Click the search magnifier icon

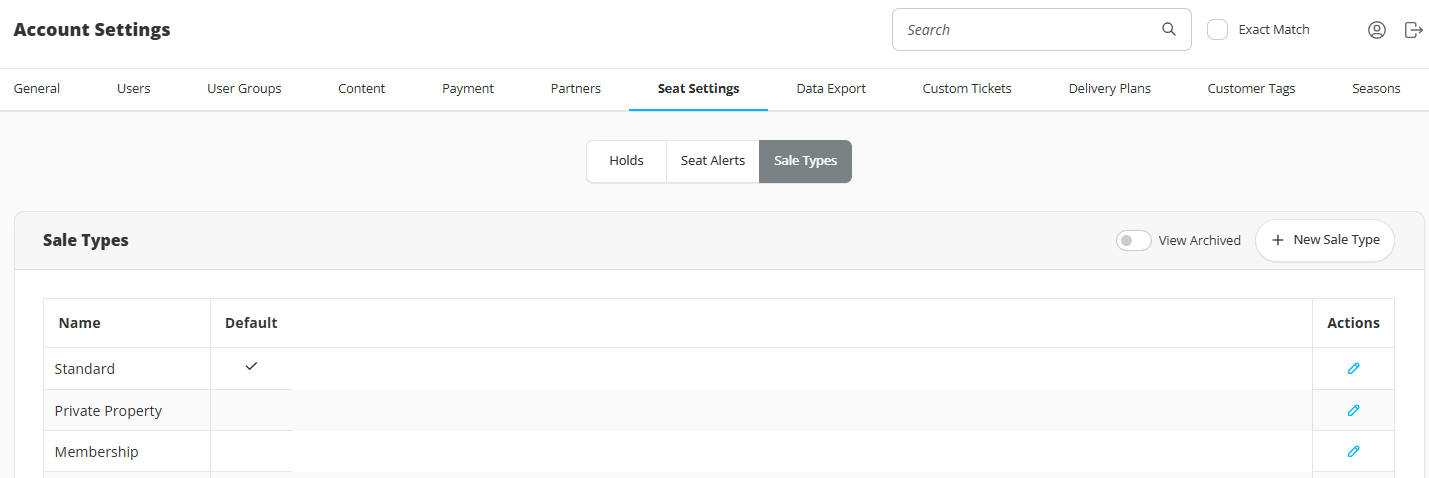pos(1168,29)
